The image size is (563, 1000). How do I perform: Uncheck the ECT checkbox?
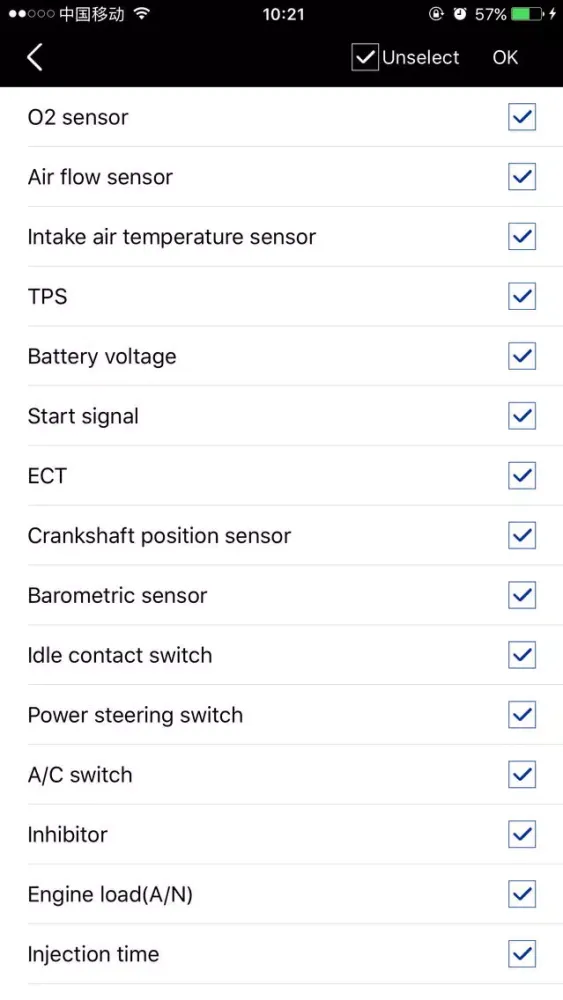522,476
